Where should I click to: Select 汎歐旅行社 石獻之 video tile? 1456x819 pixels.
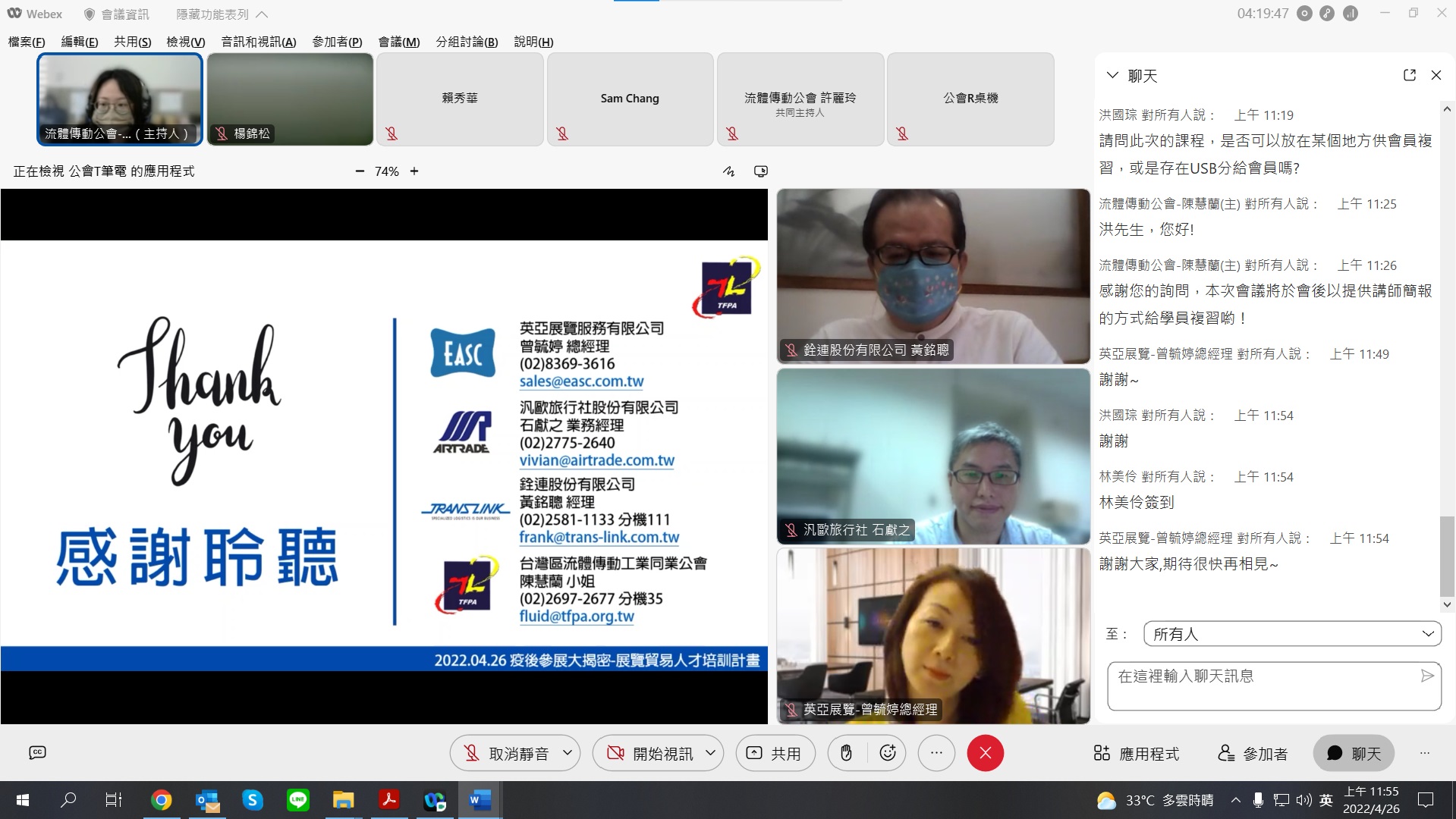[933, 456]
